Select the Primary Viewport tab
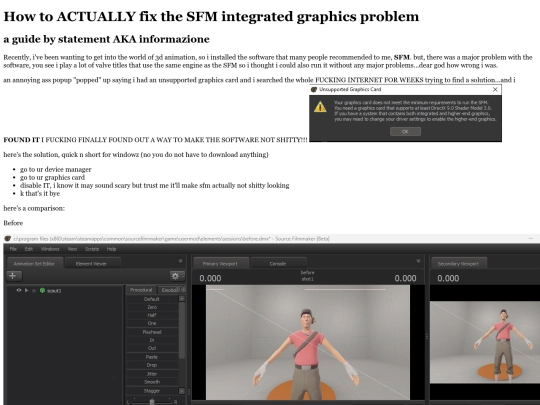The image size is (540, 405). (x=220, y=263)
